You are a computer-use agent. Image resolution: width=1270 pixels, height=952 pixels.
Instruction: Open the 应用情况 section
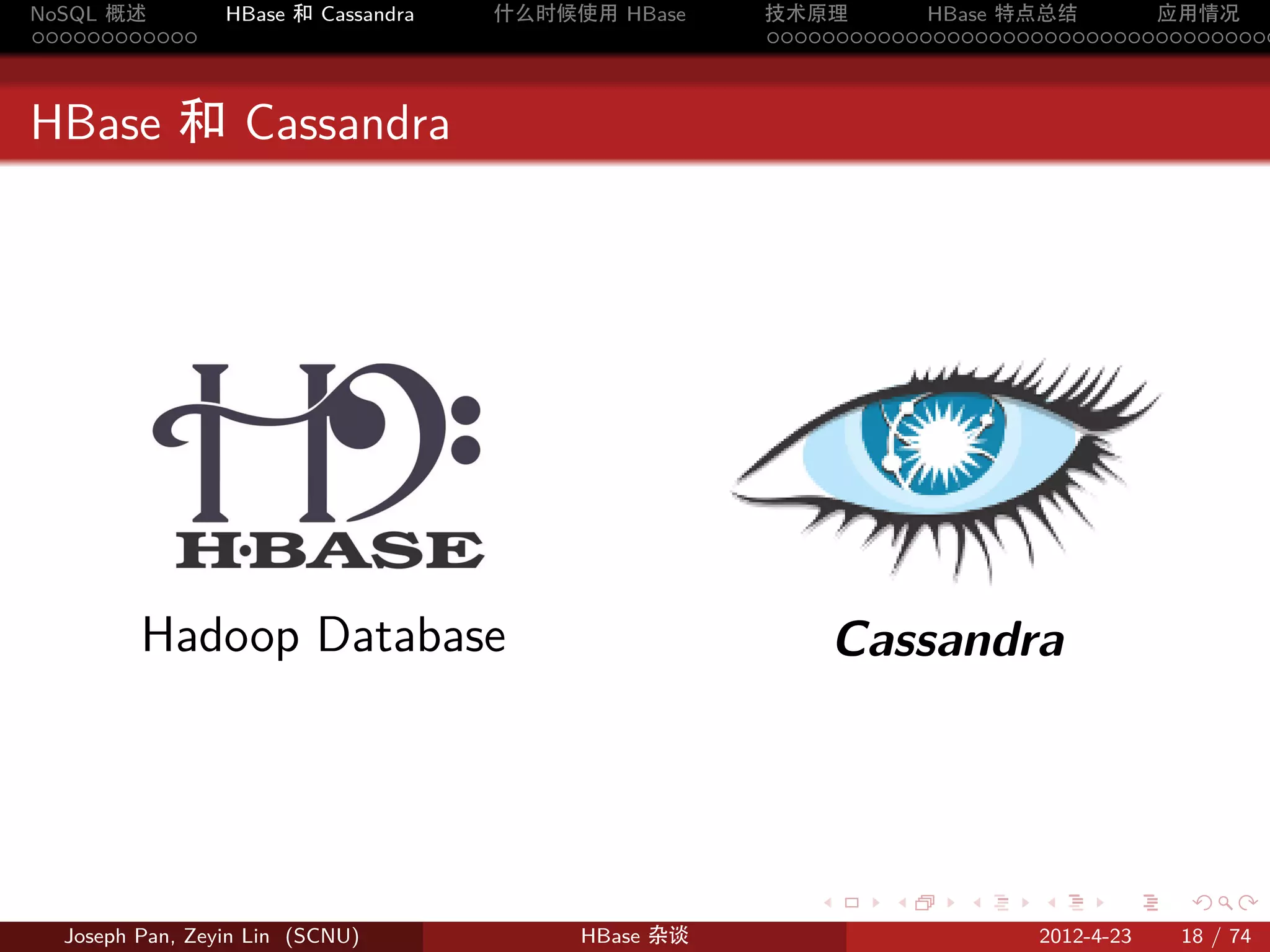point(1198,14)
